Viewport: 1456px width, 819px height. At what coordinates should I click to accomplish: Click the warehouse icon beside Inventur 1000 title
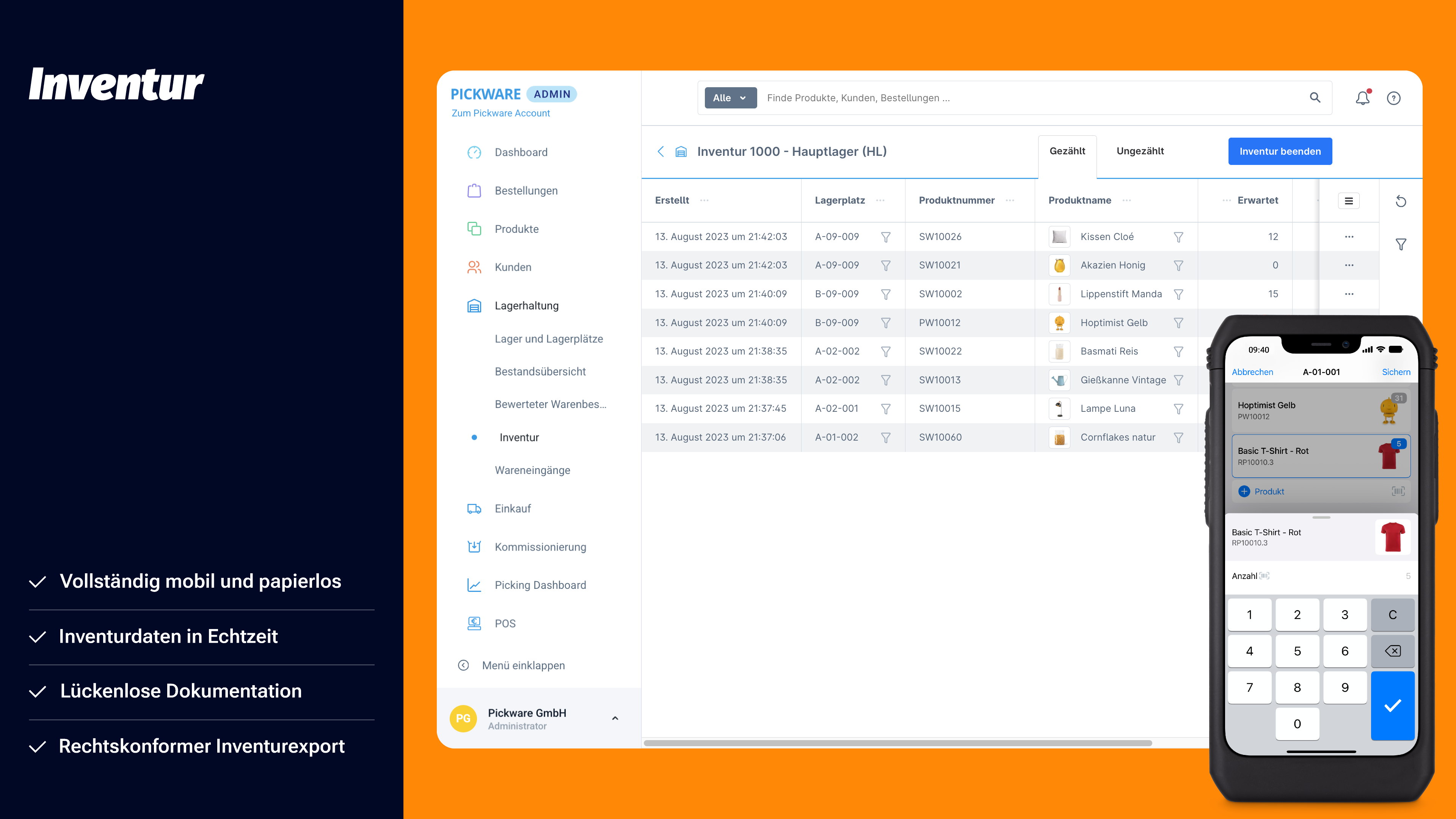681,152
